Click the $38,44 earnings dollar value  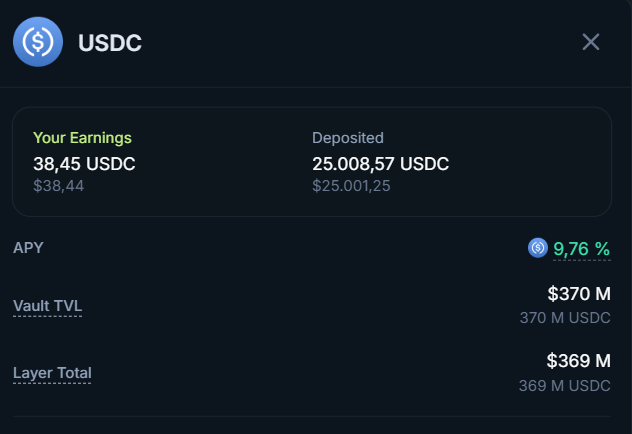click(58, 185)
